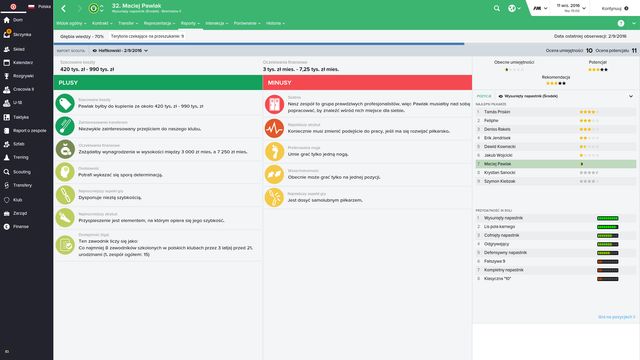Open the Cracovia II team screen

19,89
